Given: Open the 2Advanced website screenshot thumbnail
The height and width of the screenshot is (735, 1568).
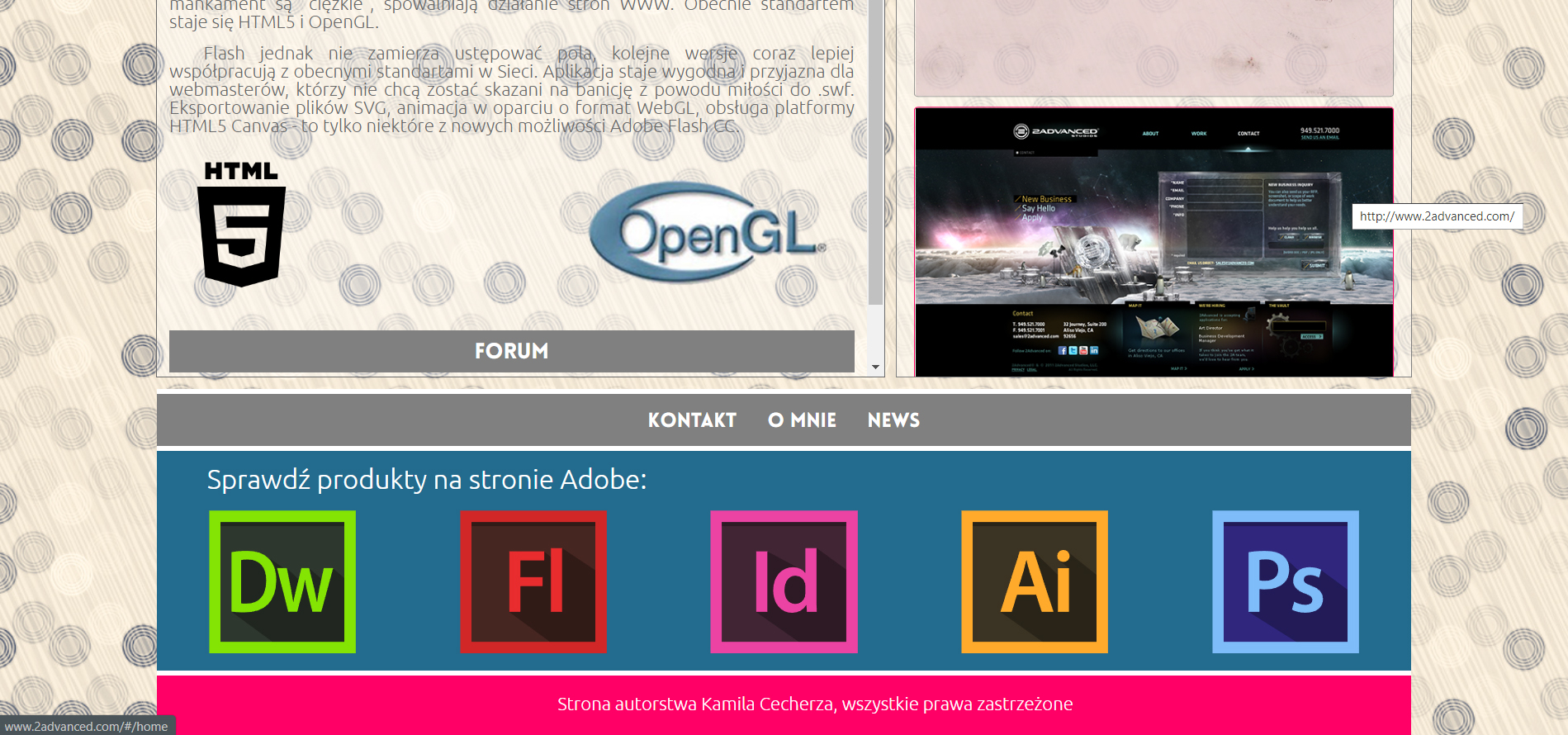Looking at the screenshot, I should pyautogui.click(x=1153, y=242).
